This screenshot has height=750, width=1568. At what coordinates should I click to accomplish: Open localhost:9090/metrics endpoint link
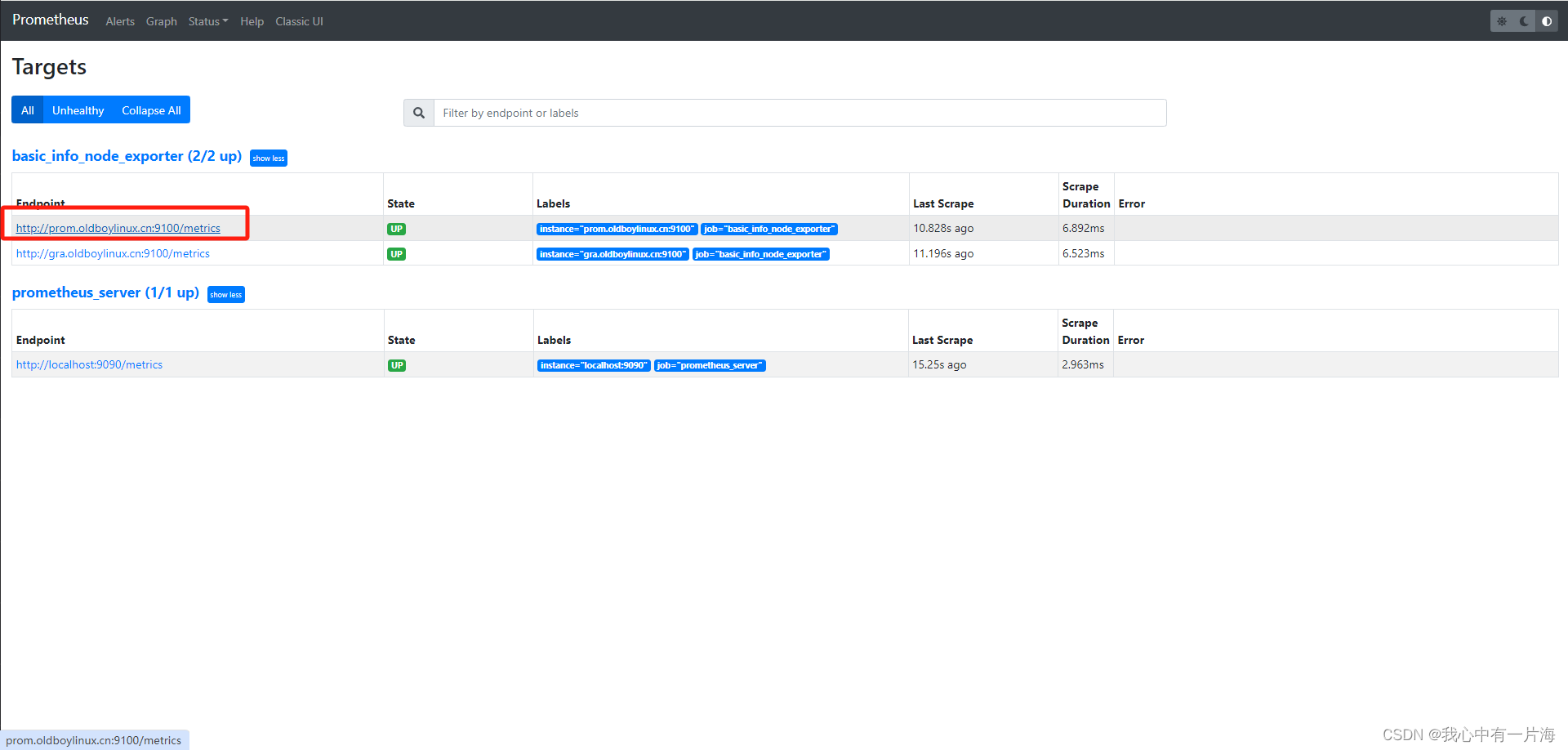89,364
